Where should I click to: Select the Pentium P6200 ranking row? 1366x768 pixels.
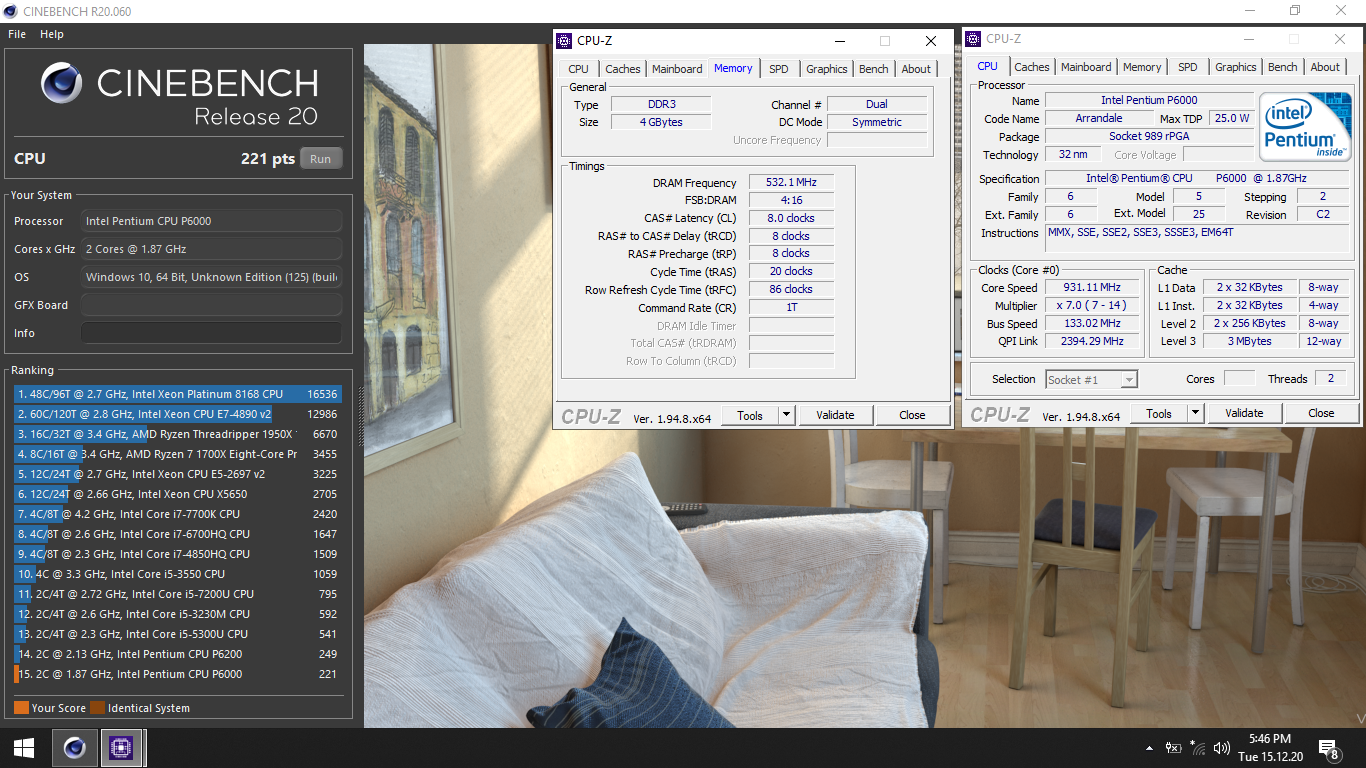[178, 654]
